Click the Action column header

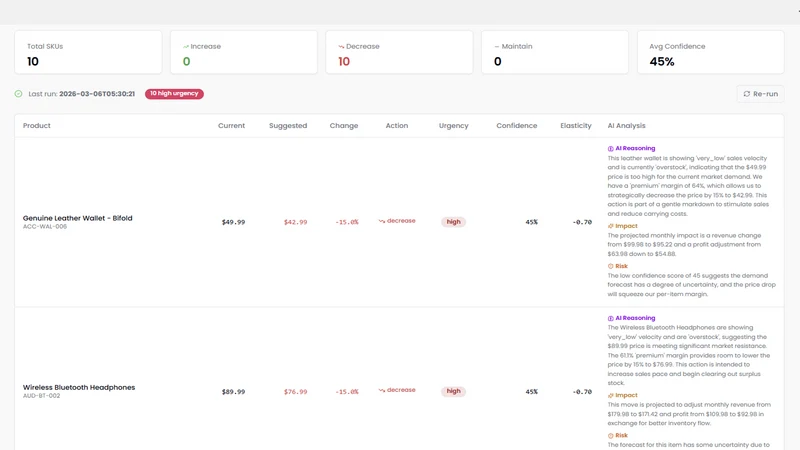point(397,126)
